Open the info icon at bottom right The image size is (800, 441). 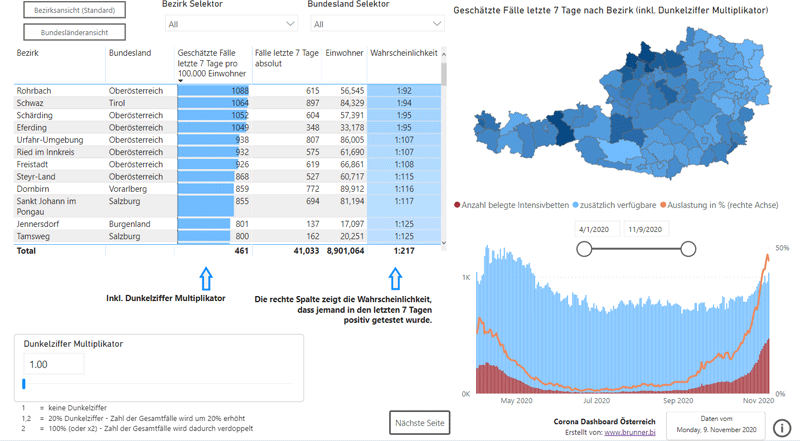click(x=782, y=427)
